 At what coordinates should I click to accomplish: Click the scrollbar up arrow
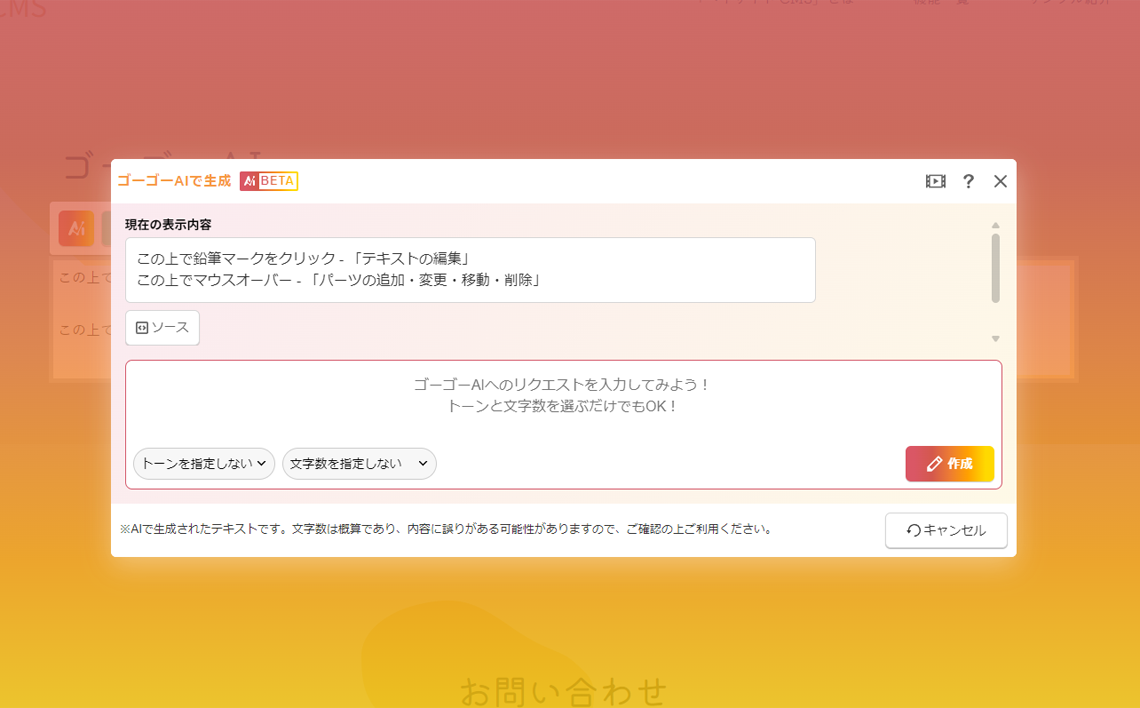pos(995,225)
